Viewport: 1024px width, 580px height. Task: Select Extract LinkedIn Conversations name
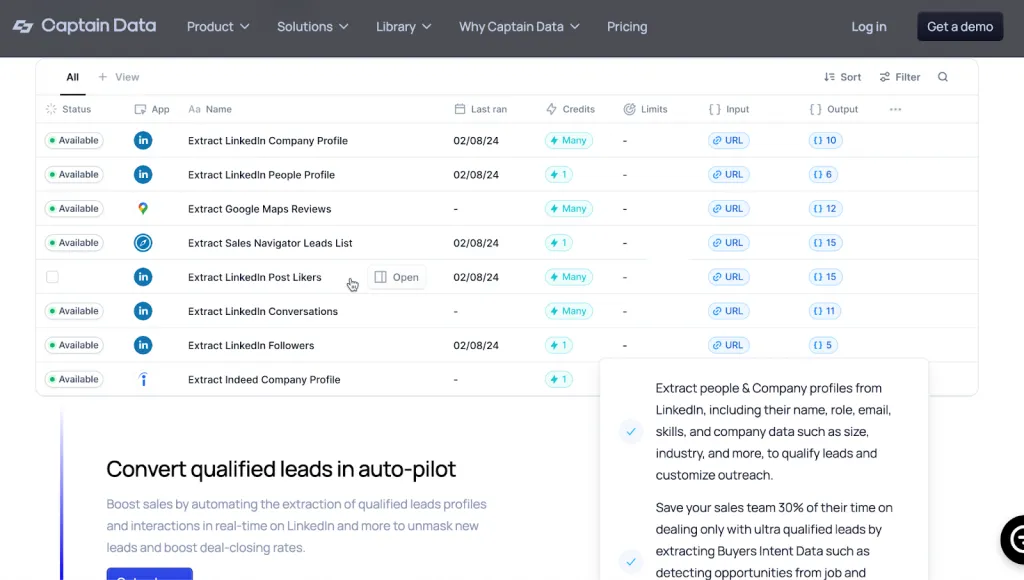pos(263,311)
